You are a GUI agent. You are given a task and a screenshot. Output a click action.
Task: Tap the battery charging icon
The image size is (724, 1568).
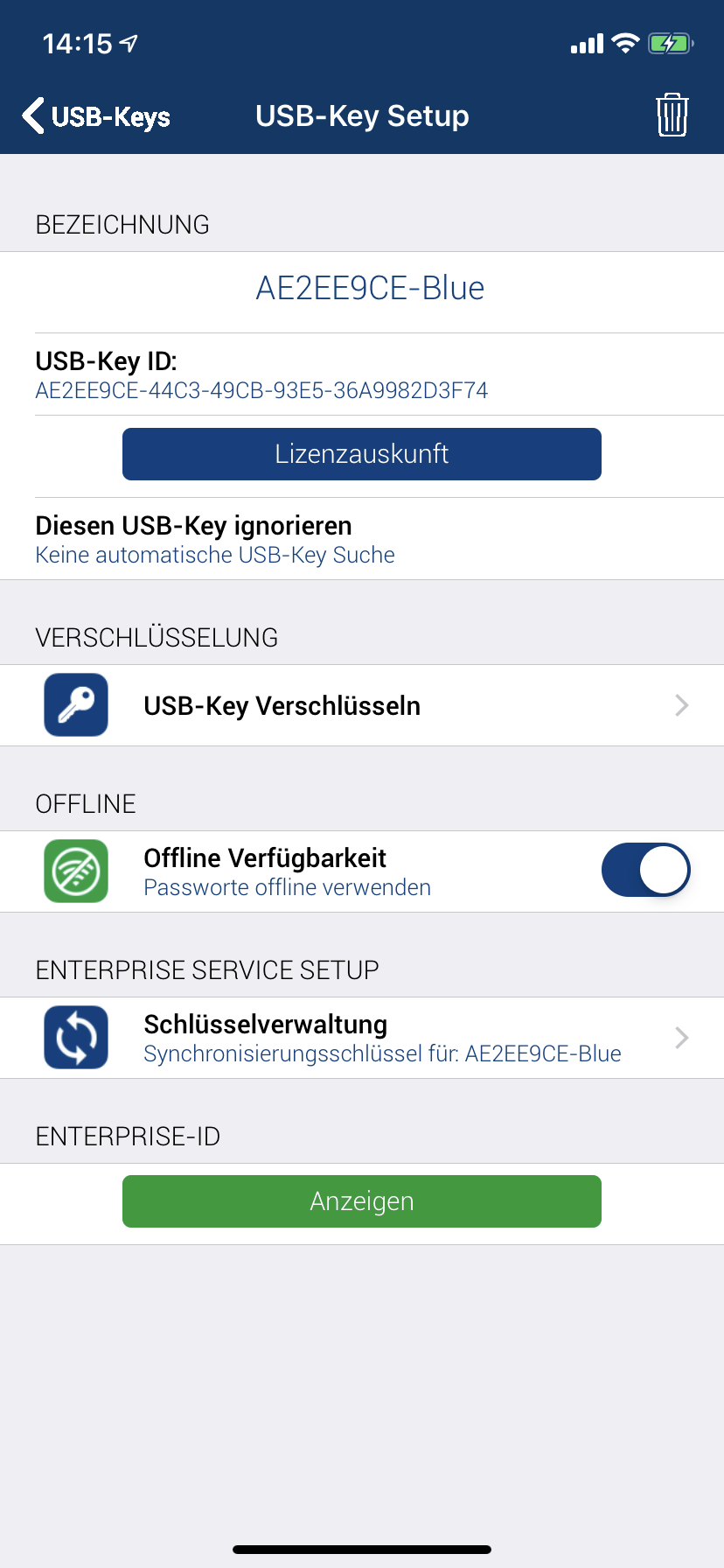pos(670,43)
